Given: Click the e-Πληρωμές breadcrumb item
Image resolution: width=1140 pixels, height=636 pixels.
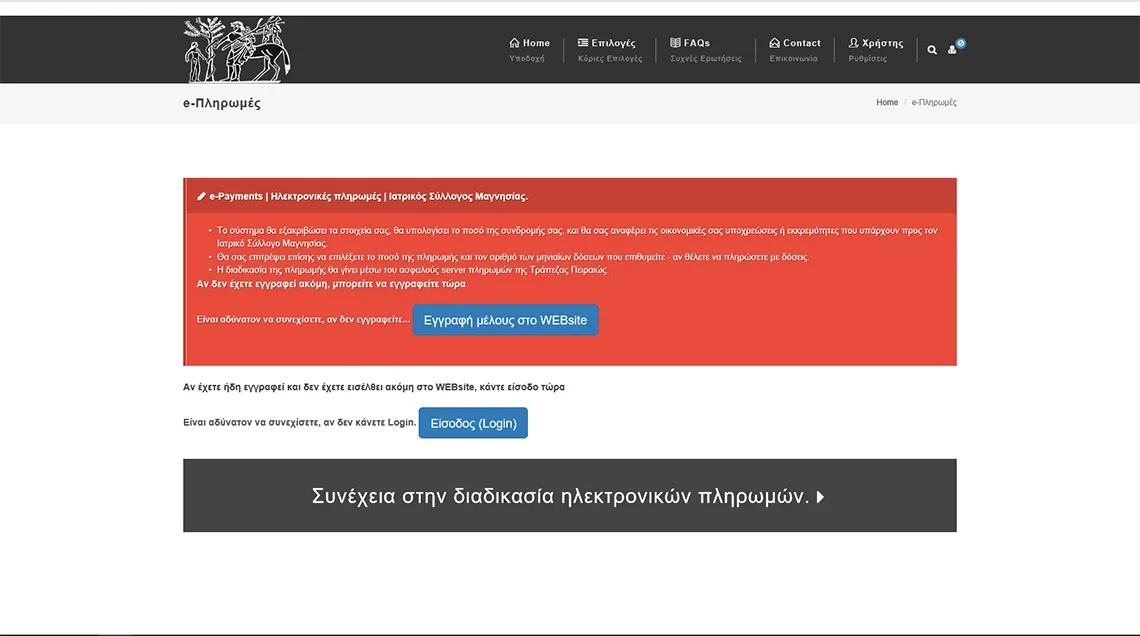Looking at the screenshot, I should (934, 103).
